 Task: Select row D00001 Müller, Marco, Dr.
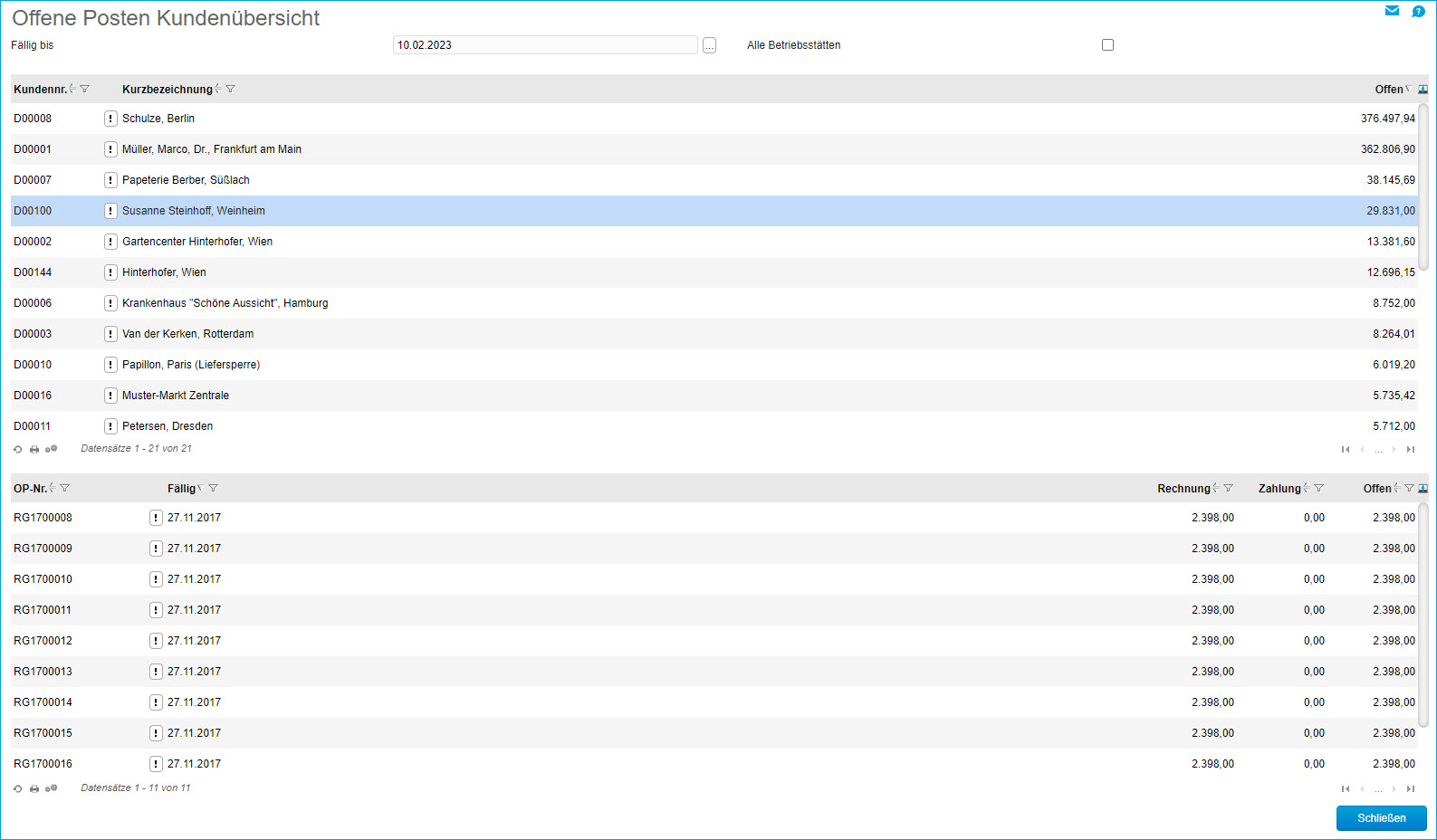point(714,149)
